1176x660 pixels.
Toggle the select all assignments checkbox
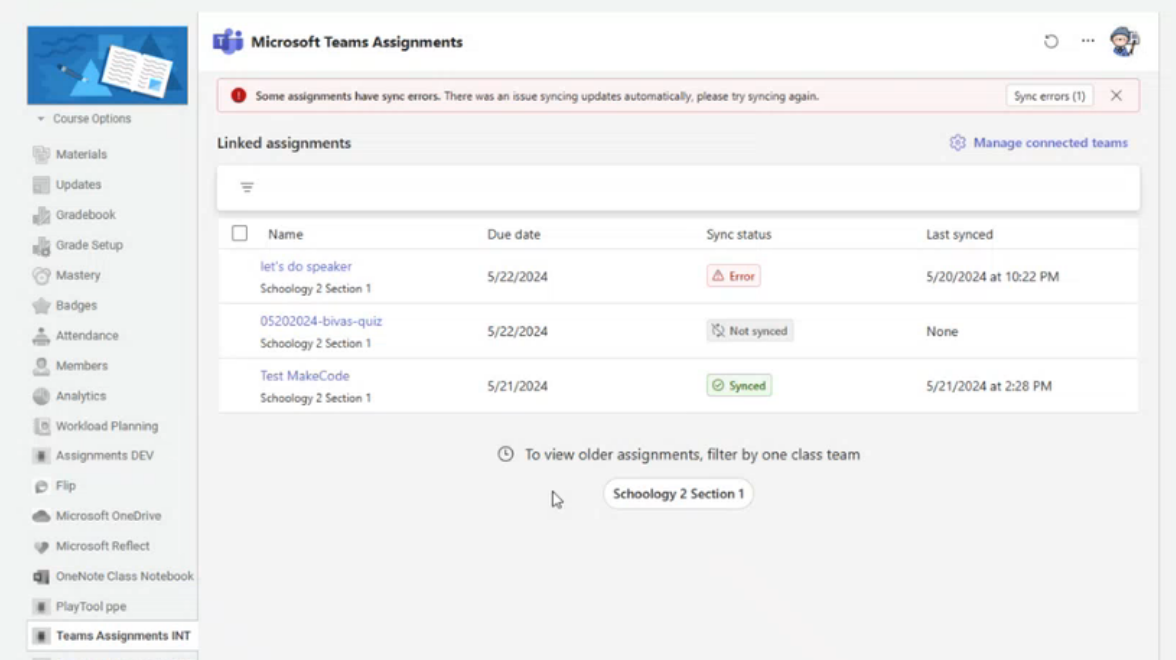(x=239, y=233)
